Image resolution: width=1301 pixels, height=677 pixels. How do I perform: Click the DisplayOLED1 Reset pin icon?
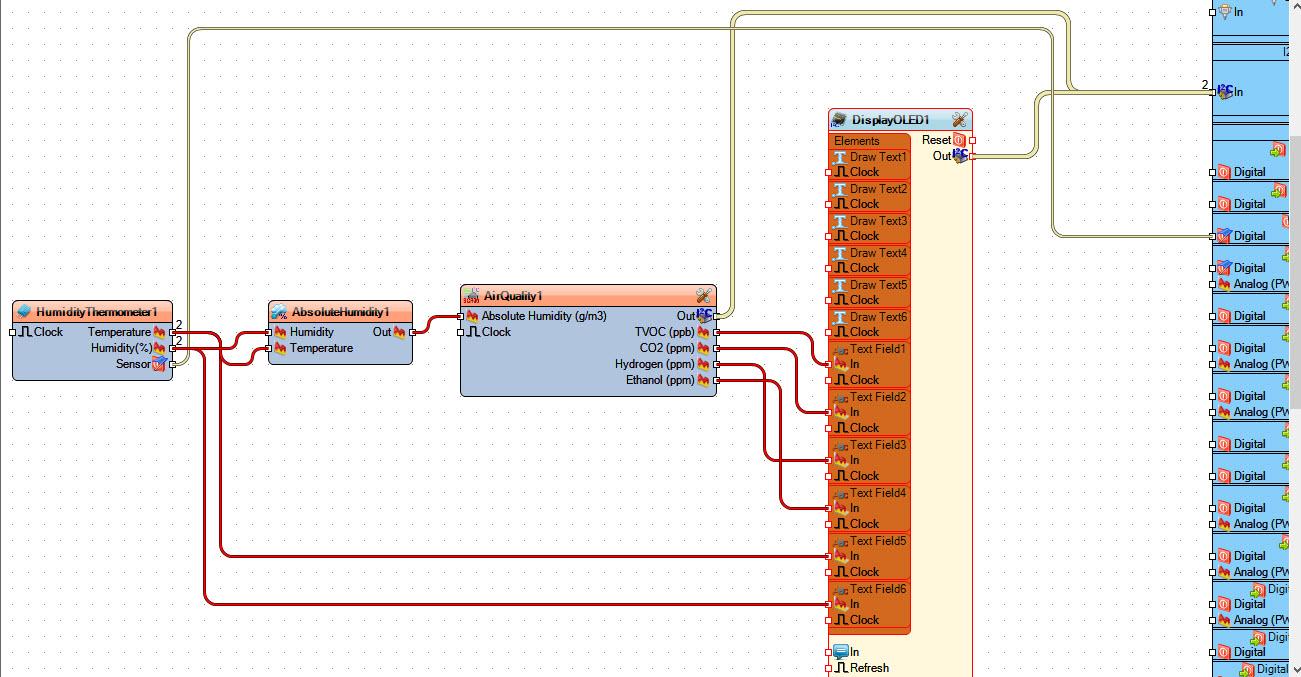click(959, 140)
